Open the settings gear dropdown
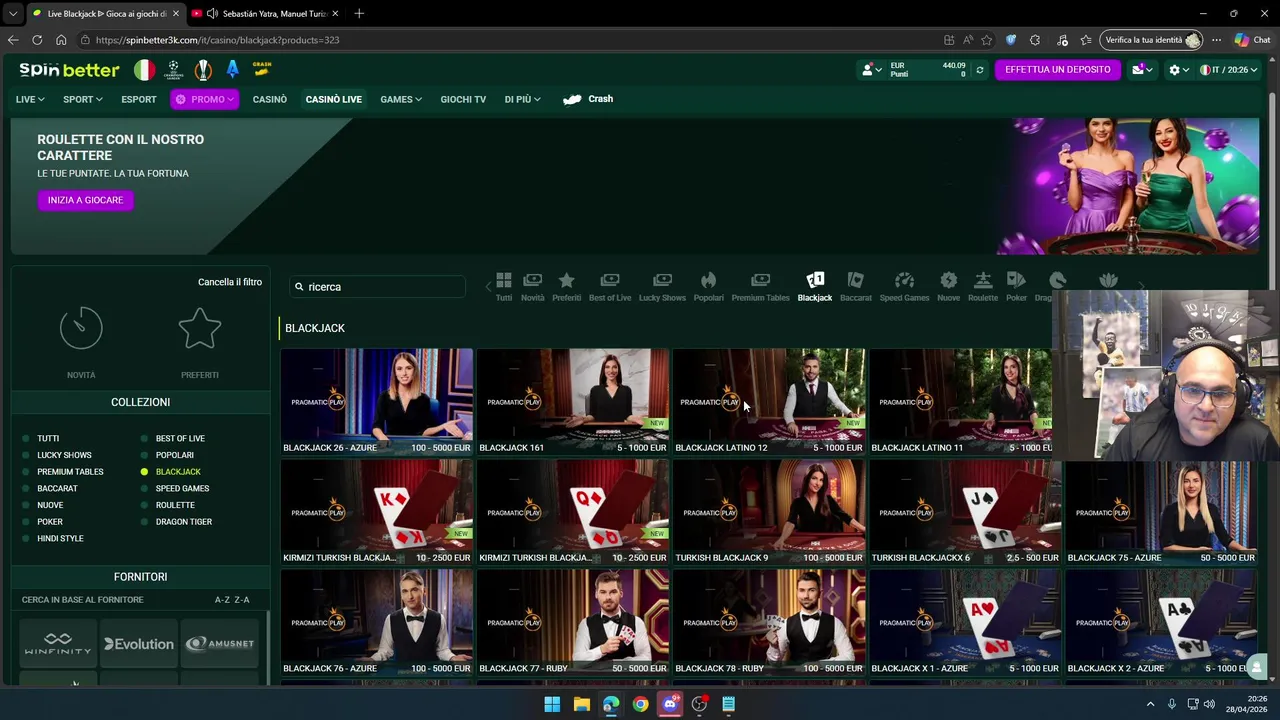The height and width of the screenshot is (720, 1280). 1179,70
